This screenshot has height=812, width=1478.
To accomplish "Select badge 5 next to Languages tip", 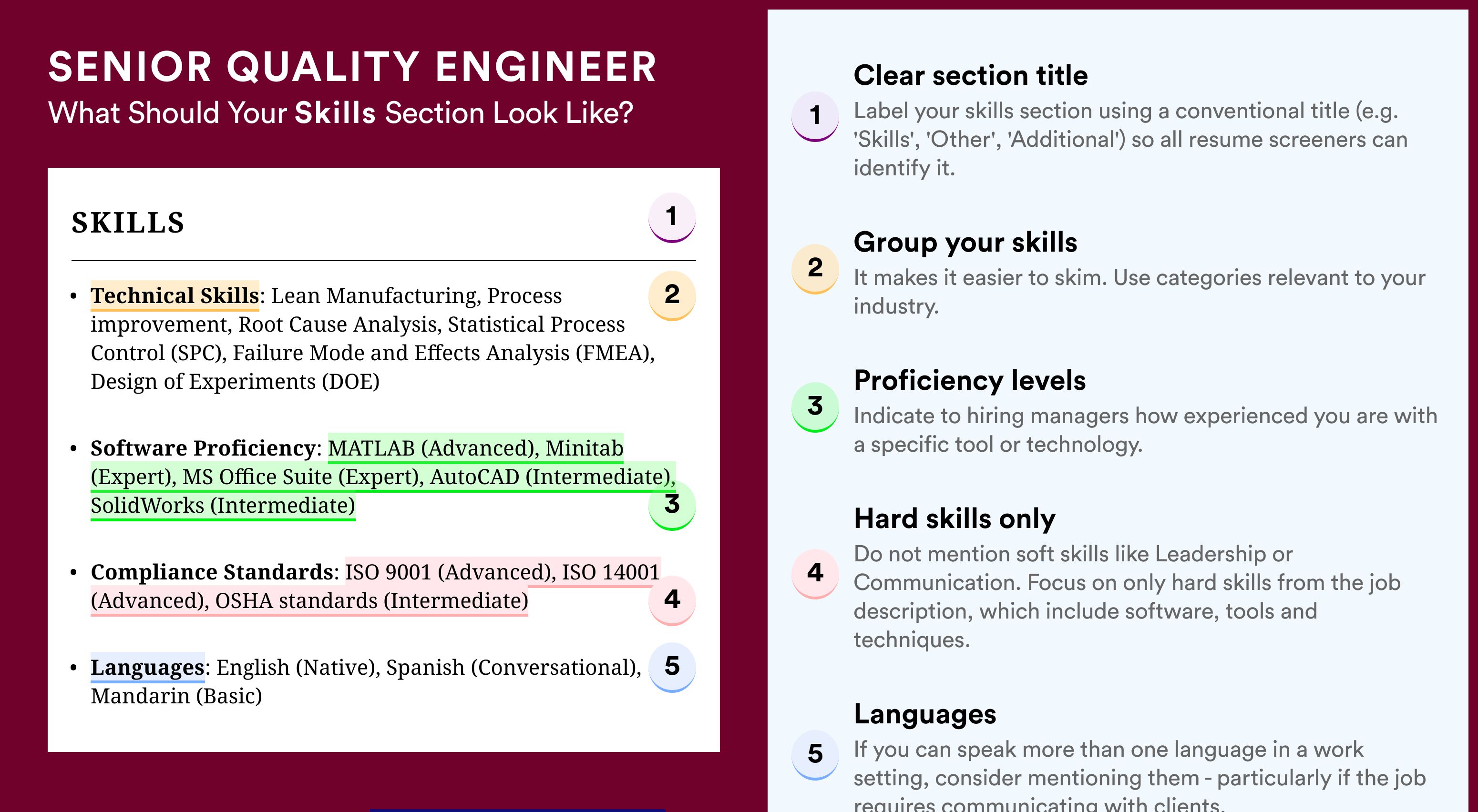I will [815, 755].
